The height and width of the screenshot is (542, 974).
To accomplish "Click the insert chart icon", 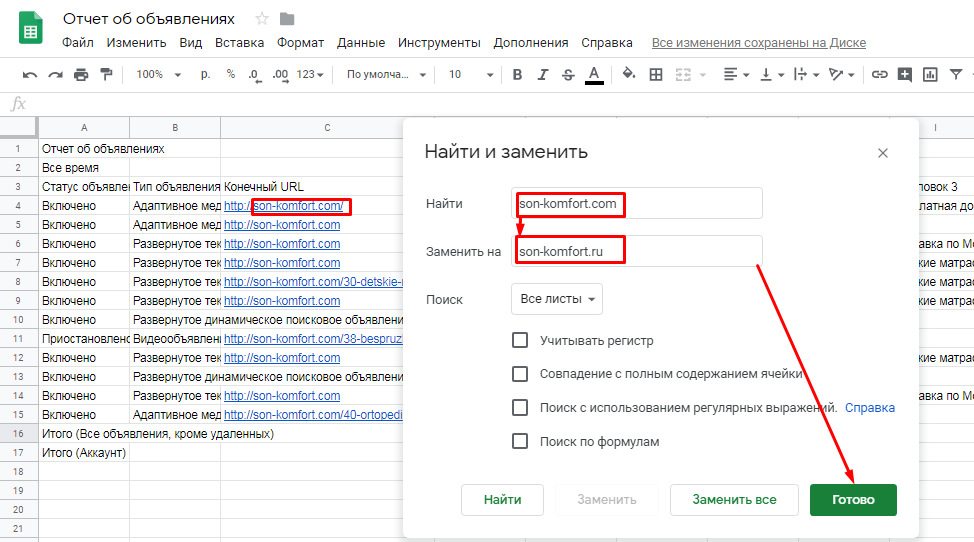I will pyautogui.click(x=930, y=74).
